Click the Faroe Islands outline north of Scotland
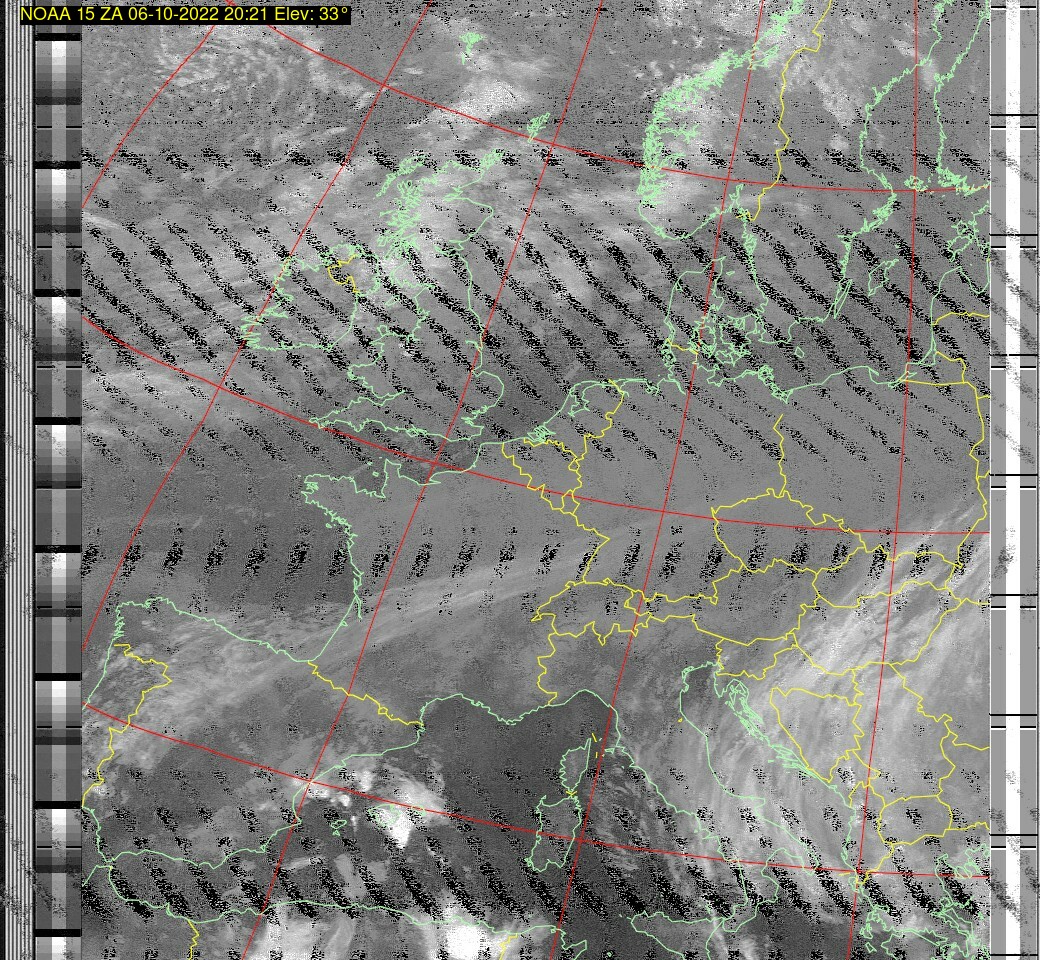Image resolution: width=1040 pixels, height=960 pixels. tap(467, 43)
